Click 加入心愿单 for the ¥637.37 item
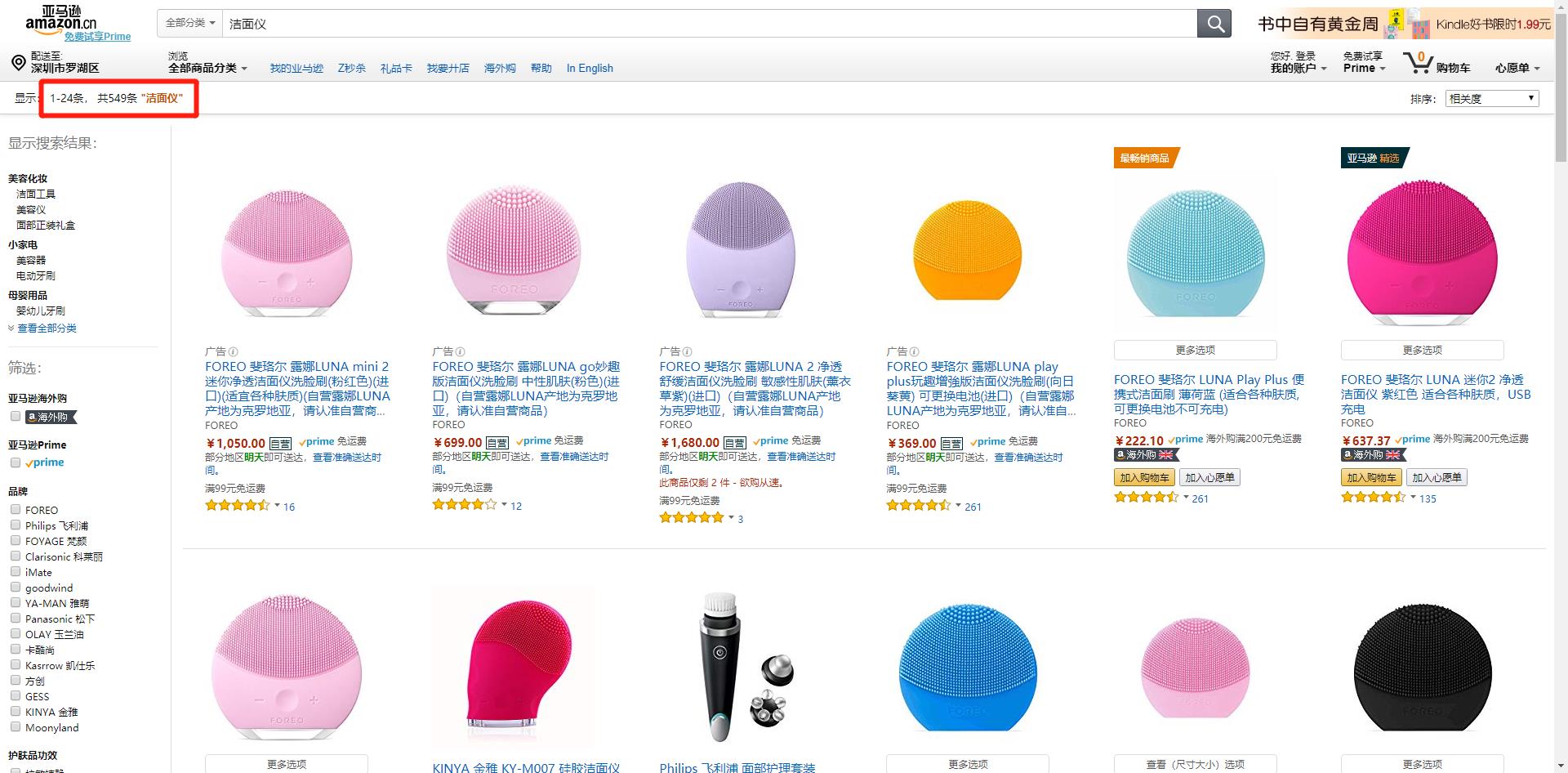The width and height of the screenshot is (1568, 773). coord(1437,477)
